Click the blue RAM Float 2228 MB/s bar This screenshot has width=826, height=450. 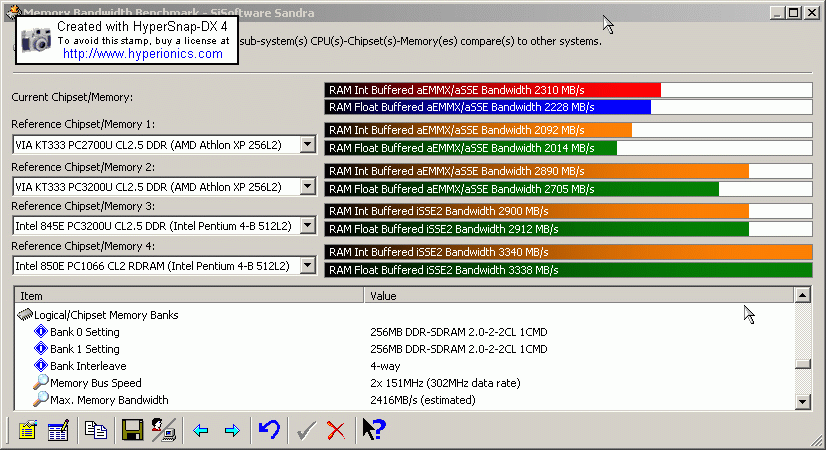click(x=488, y=107)
